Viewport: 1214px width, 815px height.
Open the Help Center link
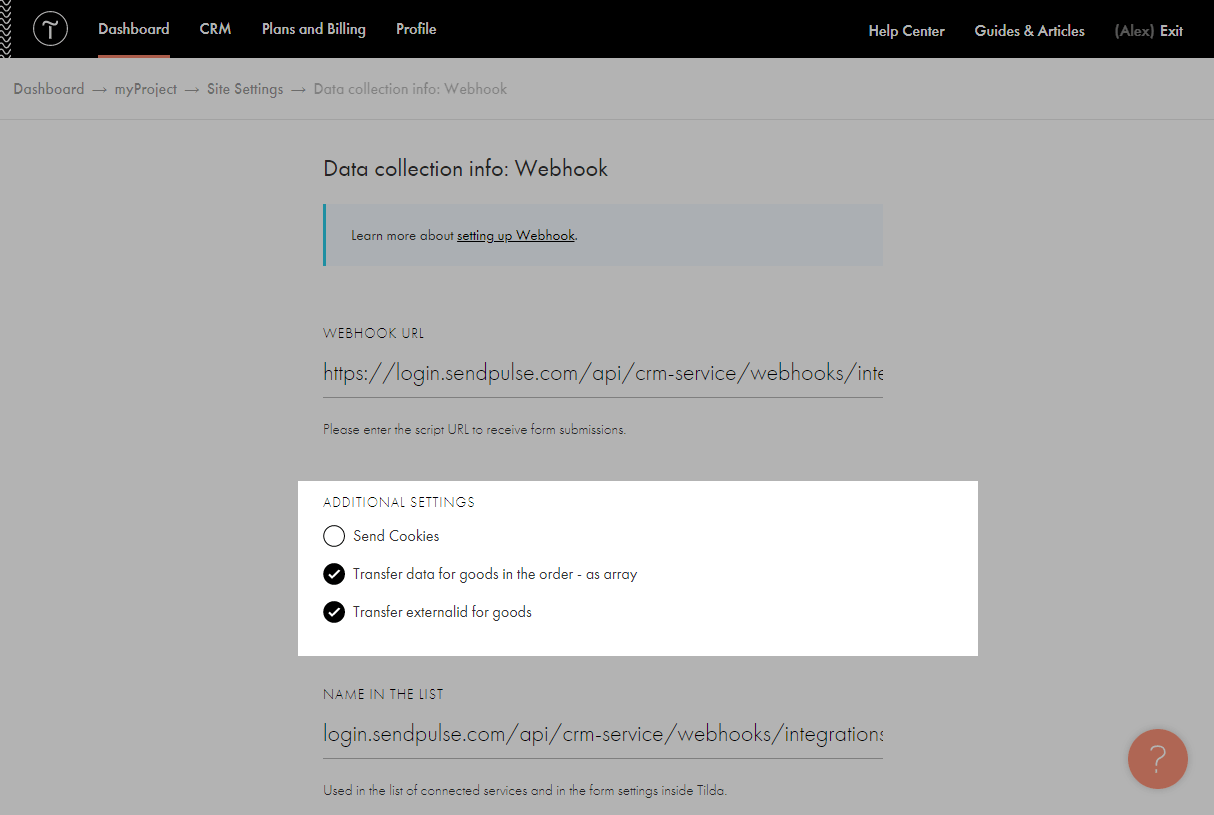(906, 31)
